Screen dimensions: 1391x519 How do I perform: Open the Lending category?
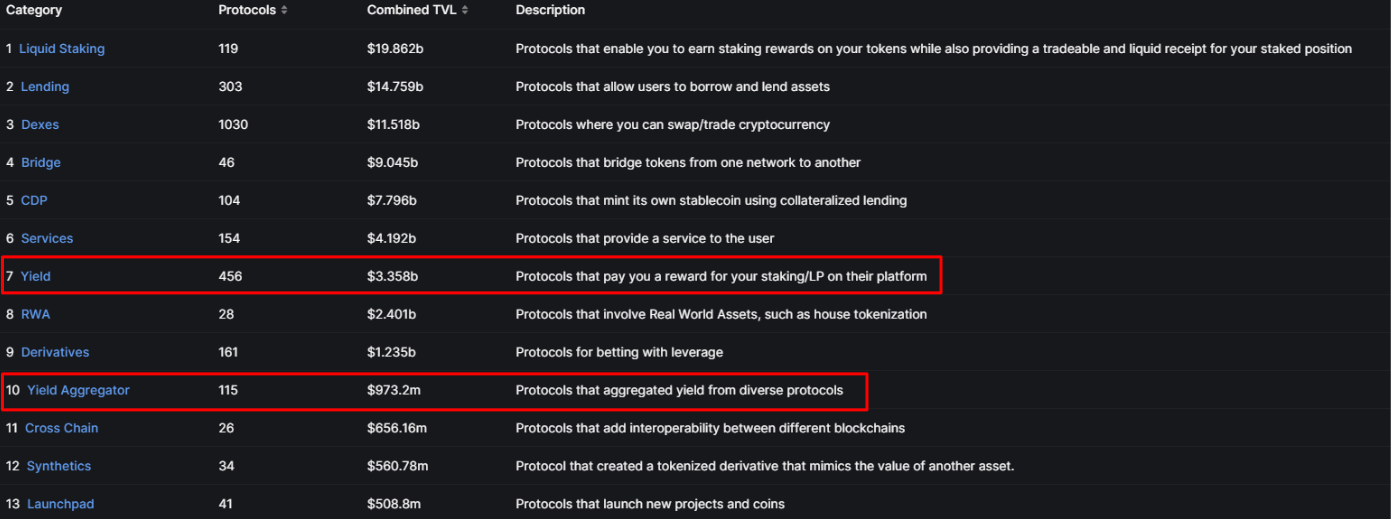pyautogui.click(x=45, y=87)
